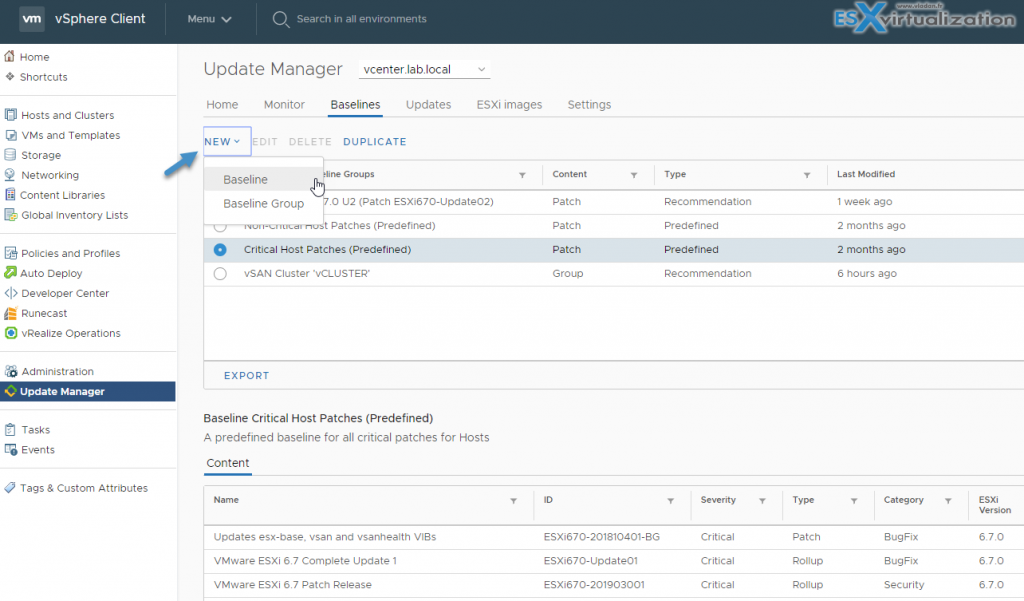Click the EXPORT link
Image resolution: width=1024 pixels, height=601 pixels.
point(246,376)
